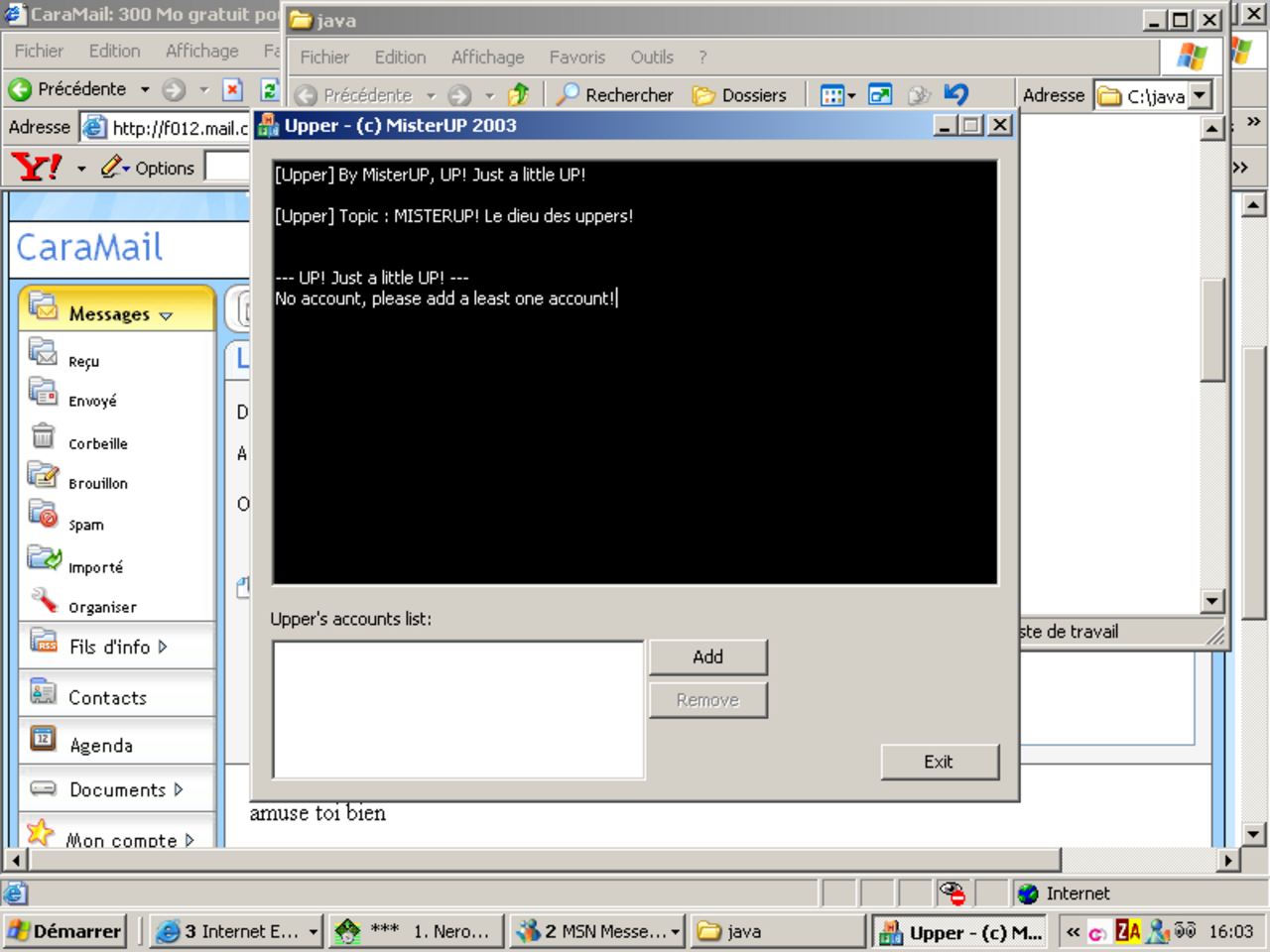Click the Explorer up-folder icon
Viewport: 1270px width, 952px height.
pyautogui.click(x=518, y=95)
